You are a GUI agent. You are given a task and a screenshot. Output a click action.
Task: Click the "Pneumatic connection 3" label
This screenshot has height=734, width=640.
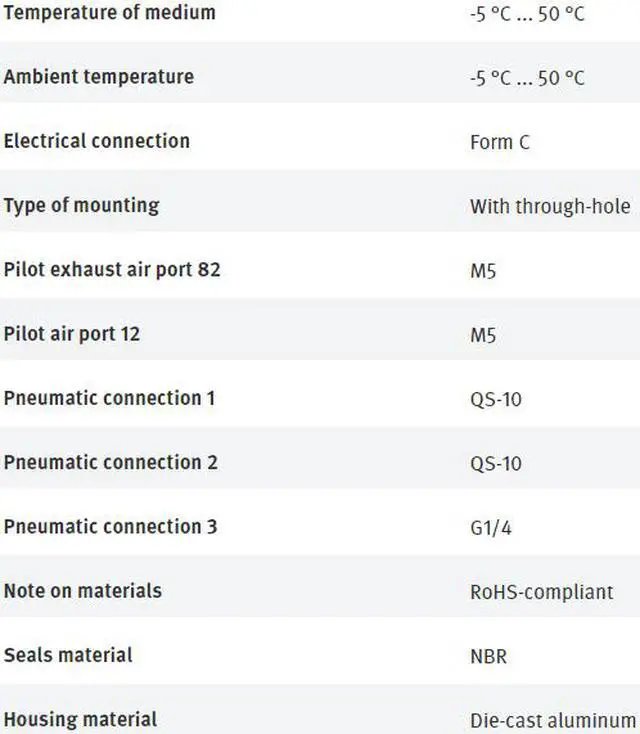(x=111, y=526)
